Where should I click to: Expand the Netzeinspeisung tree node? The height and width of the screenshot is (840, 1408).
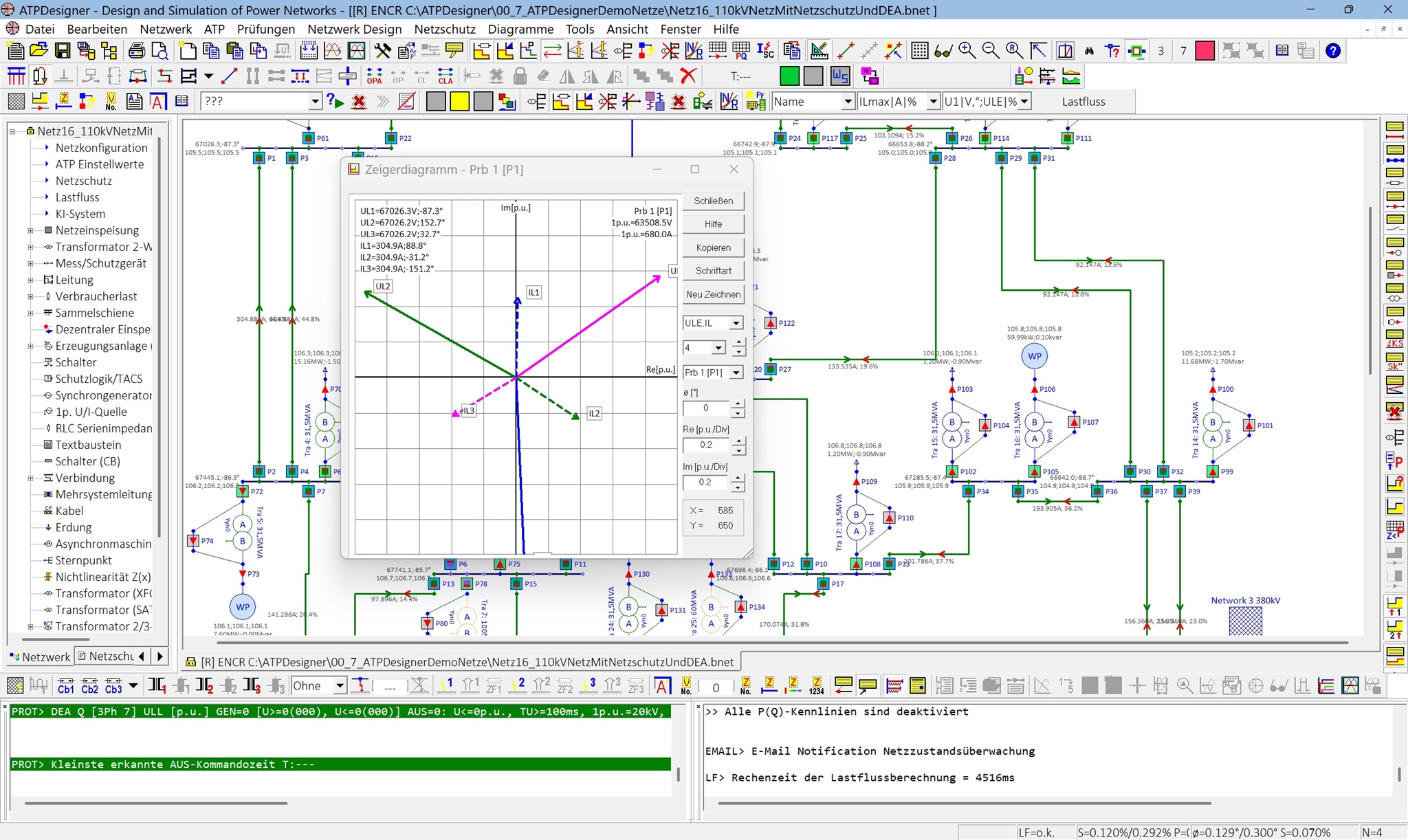coord(30,231)
